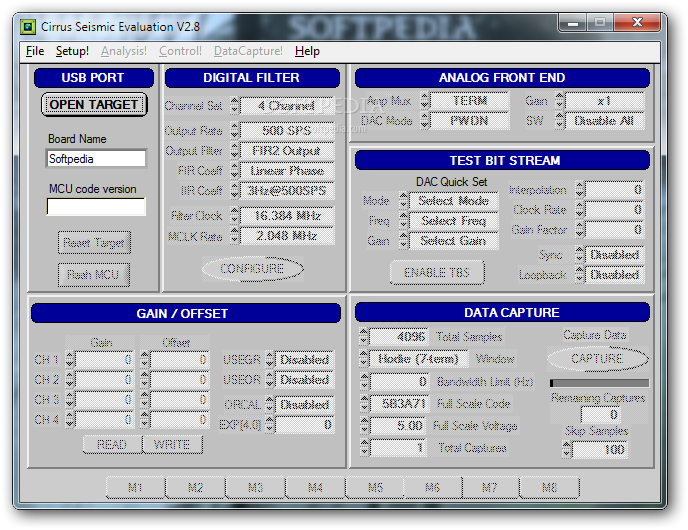Adjust the Interpolation spinner arrows
Image resolution: width=688 pixels, height=530 pixels.
(x=579, y=190)
